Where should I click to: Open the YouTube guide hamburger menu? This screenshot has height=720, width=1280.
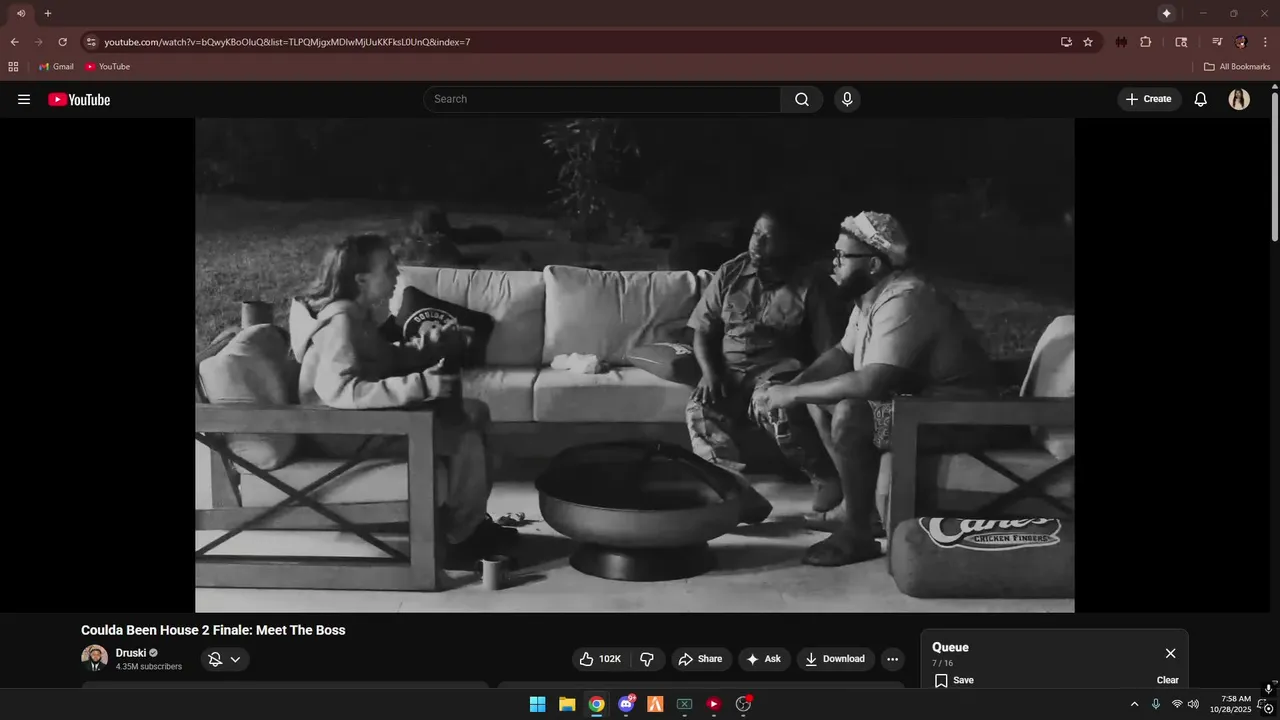coord(24,99)
